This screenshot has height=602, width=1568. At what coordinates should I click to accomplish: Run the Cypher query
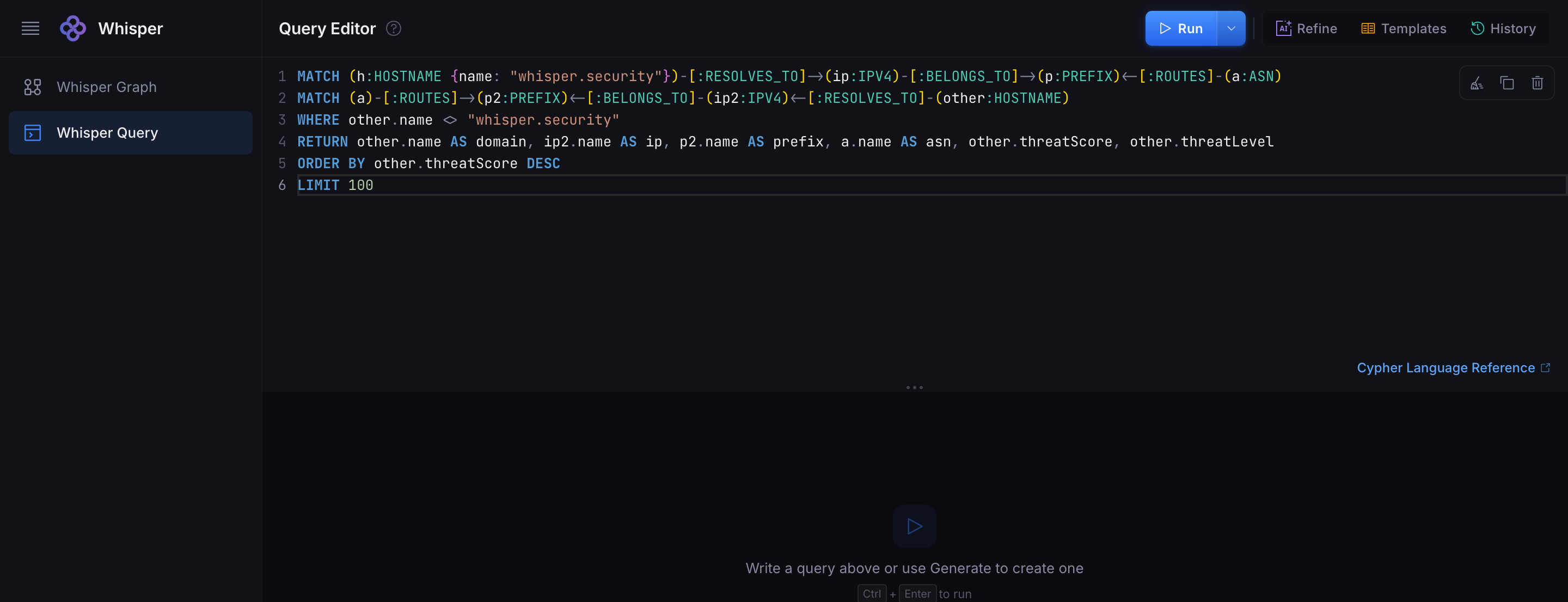(x=1181, y=28)
